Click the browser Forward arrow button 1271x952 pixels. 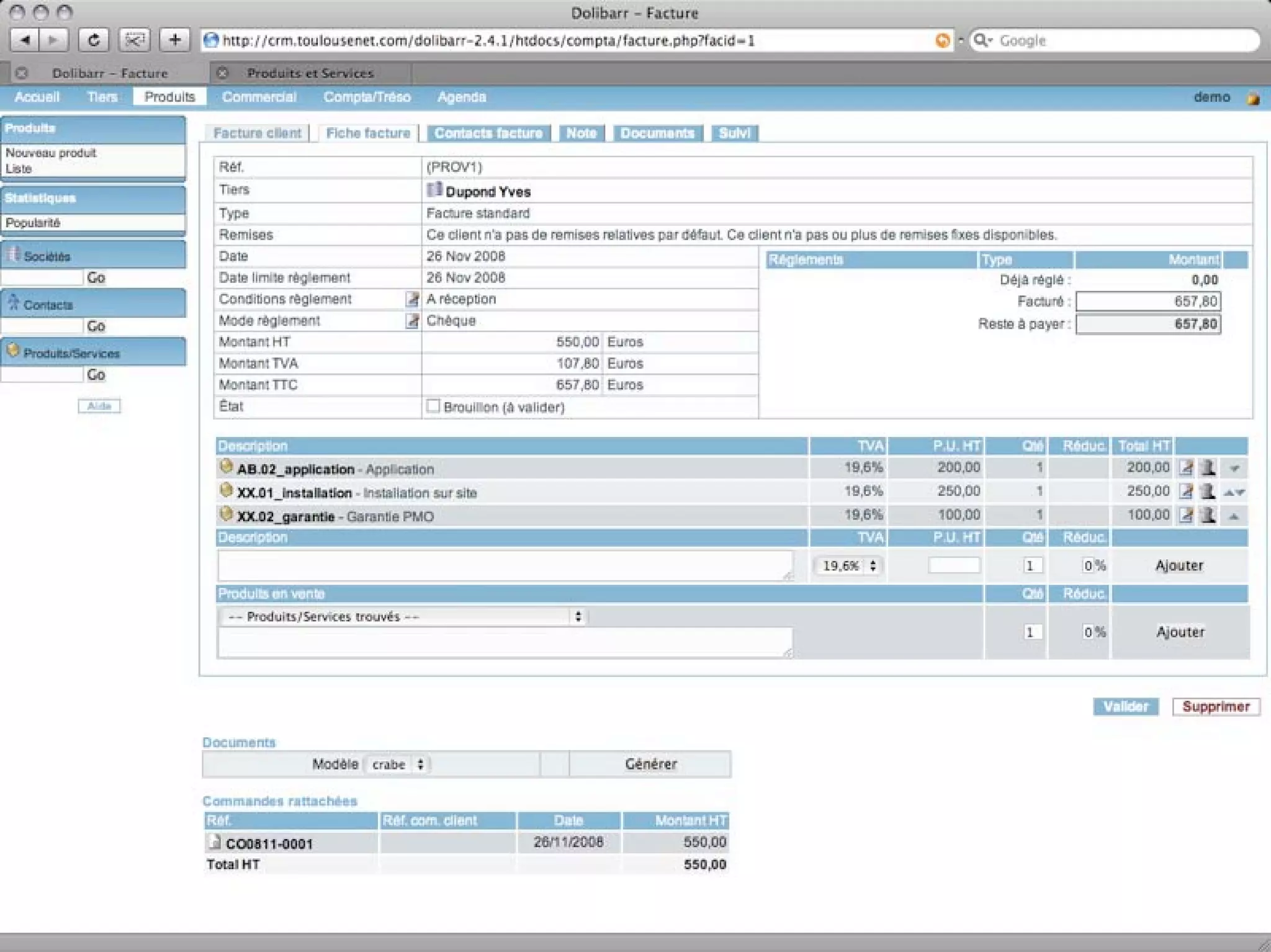coord(54,40)
